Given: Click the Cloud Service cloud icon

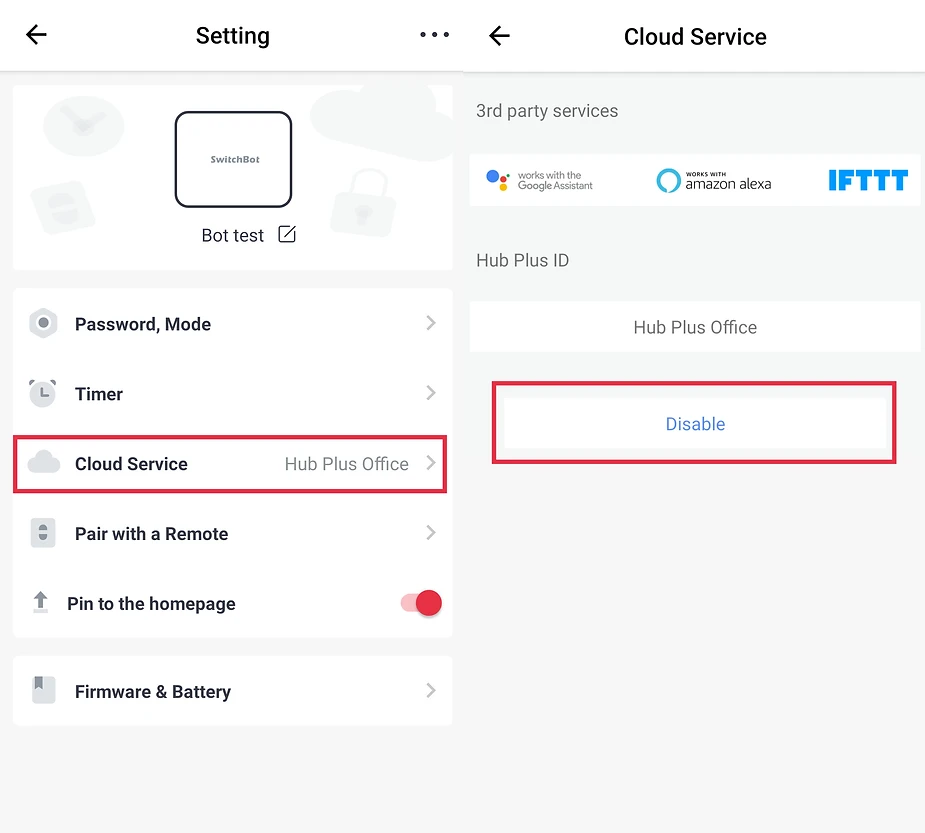Looking at the screenshot, I should (44, 463).
